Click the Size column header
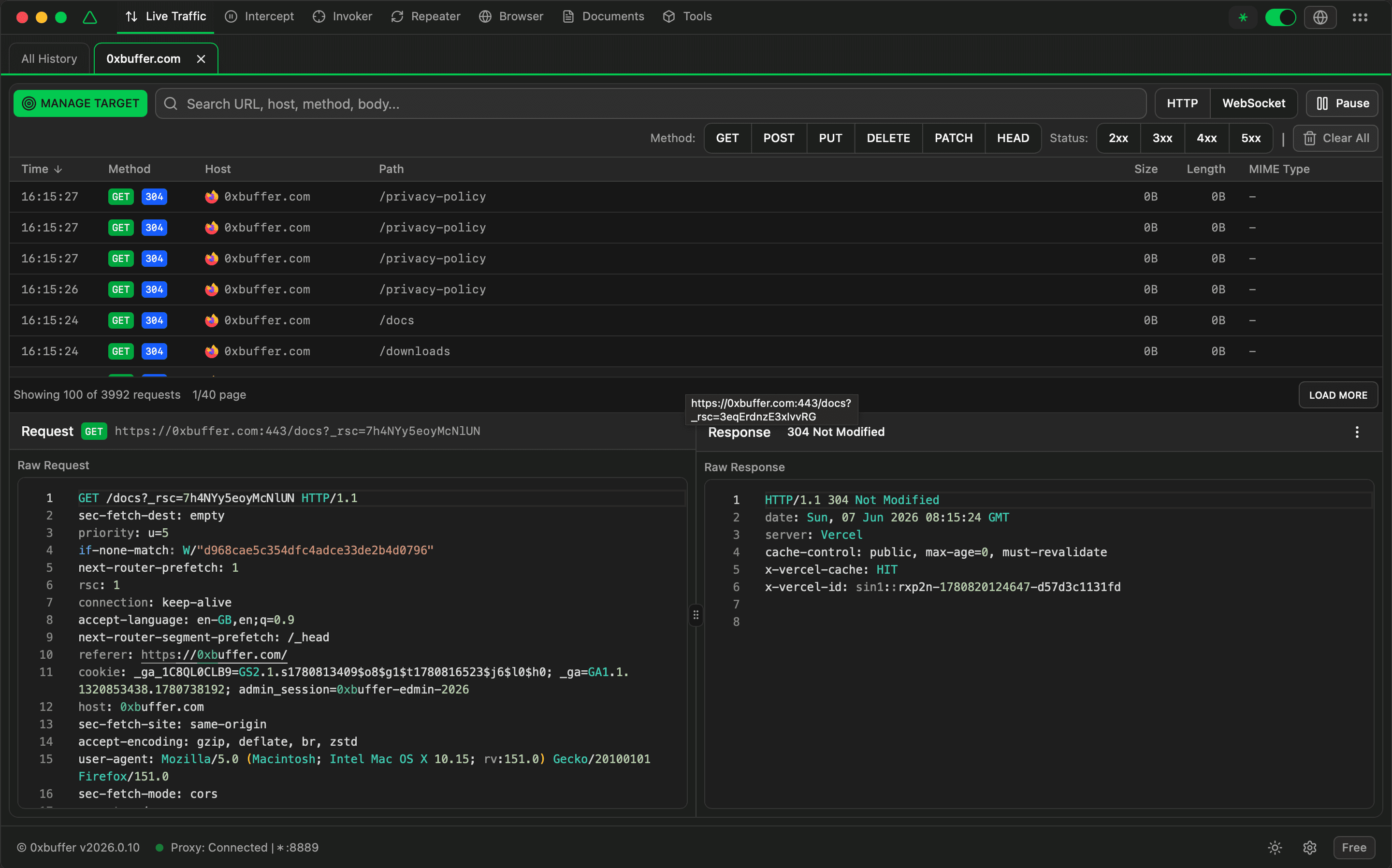The image size is (1392, 868). [x=1145, y=169]
